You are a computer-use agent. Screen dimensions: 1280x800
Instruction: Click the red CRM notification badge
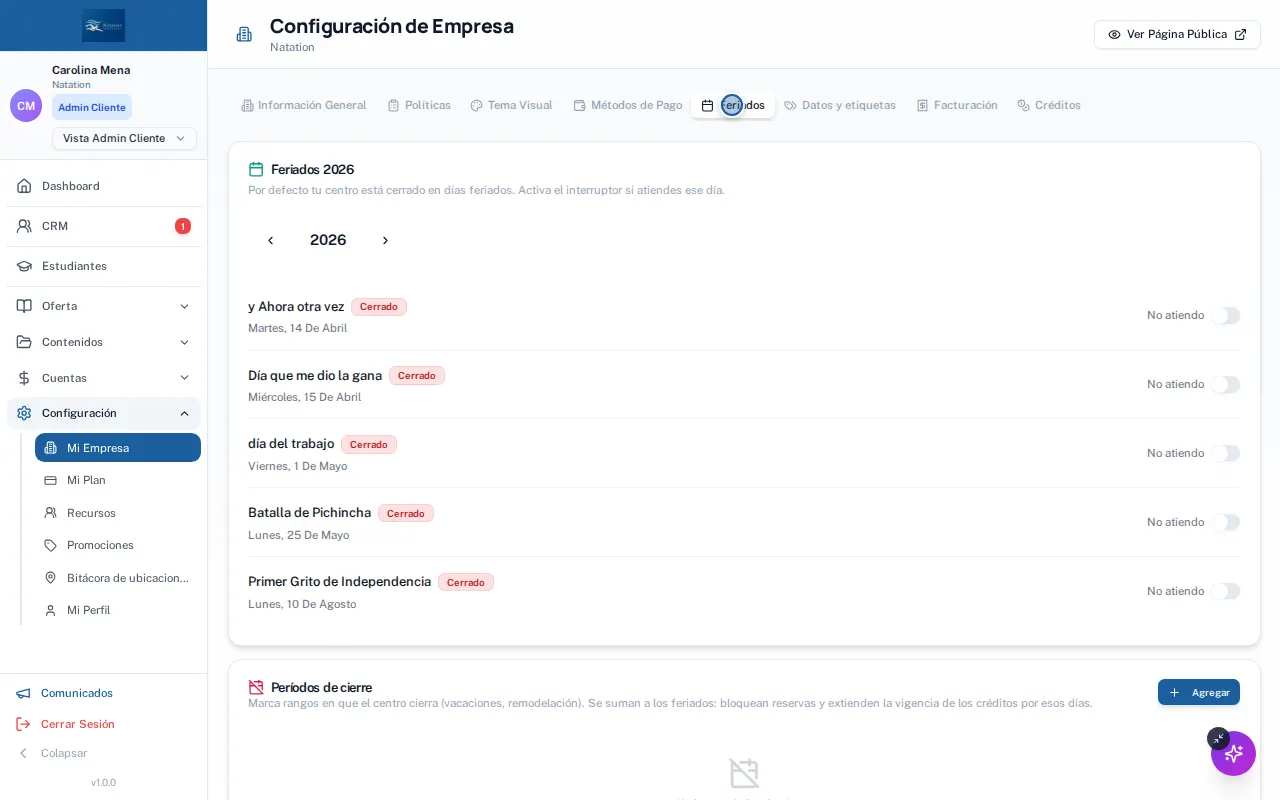point(183,226)
